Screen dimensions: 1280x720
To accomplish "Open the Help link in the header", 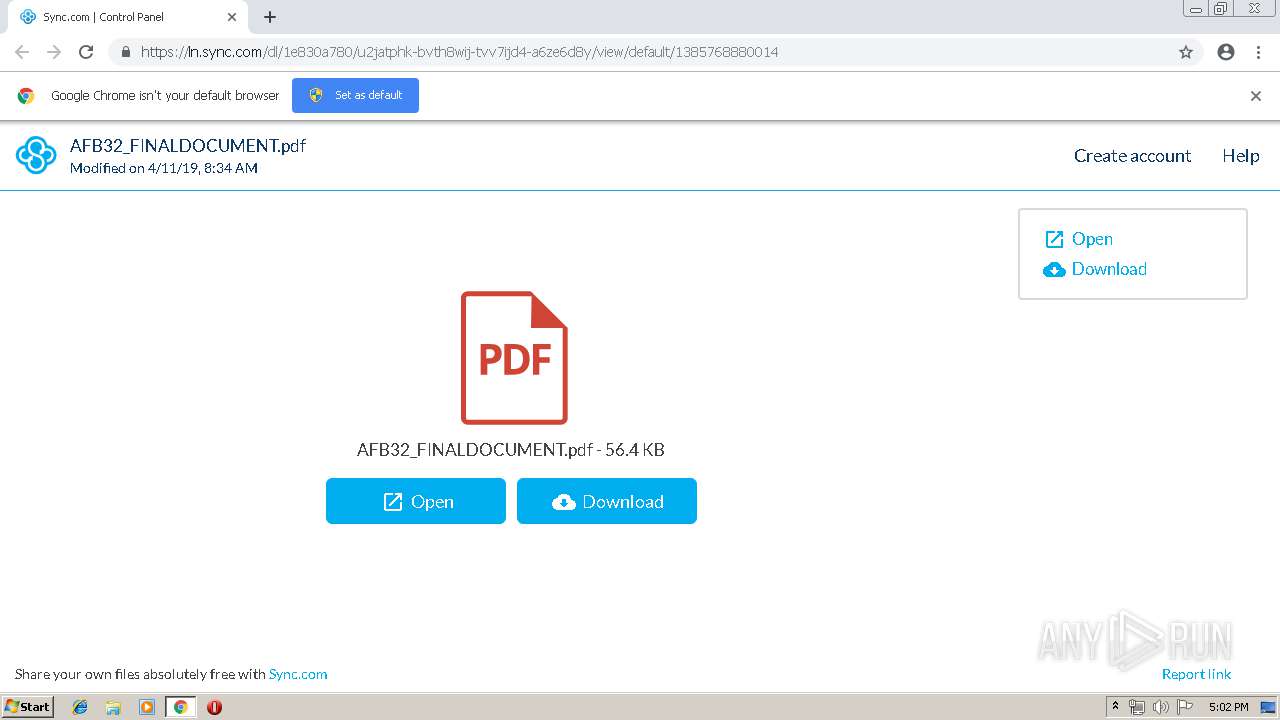I will pyautogui.click(x=1240, y=156).
